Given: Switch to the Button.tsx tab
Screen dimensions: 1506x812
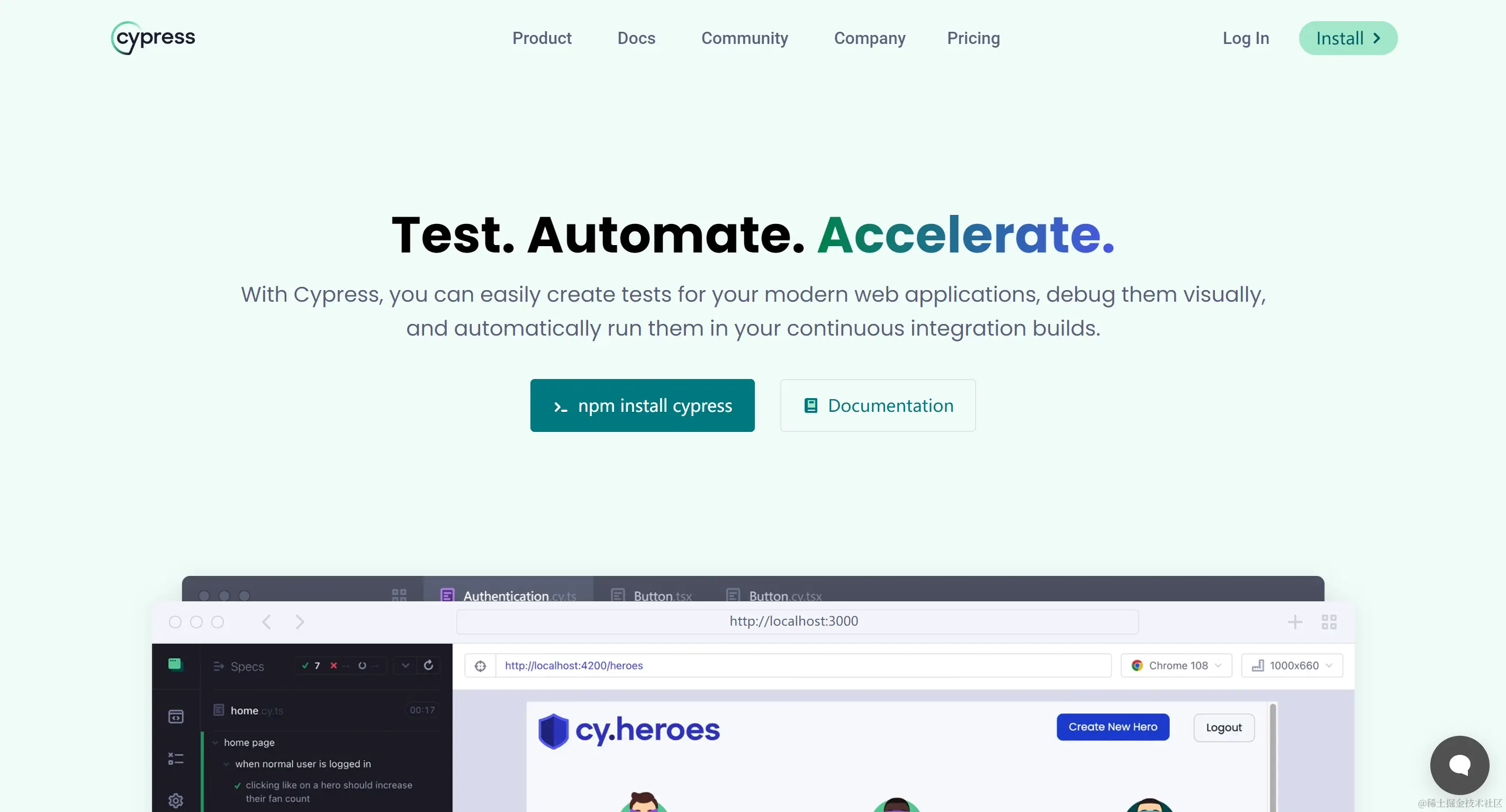Looking at the screenshot, I should pyautogui.click(x=651, y=595).
